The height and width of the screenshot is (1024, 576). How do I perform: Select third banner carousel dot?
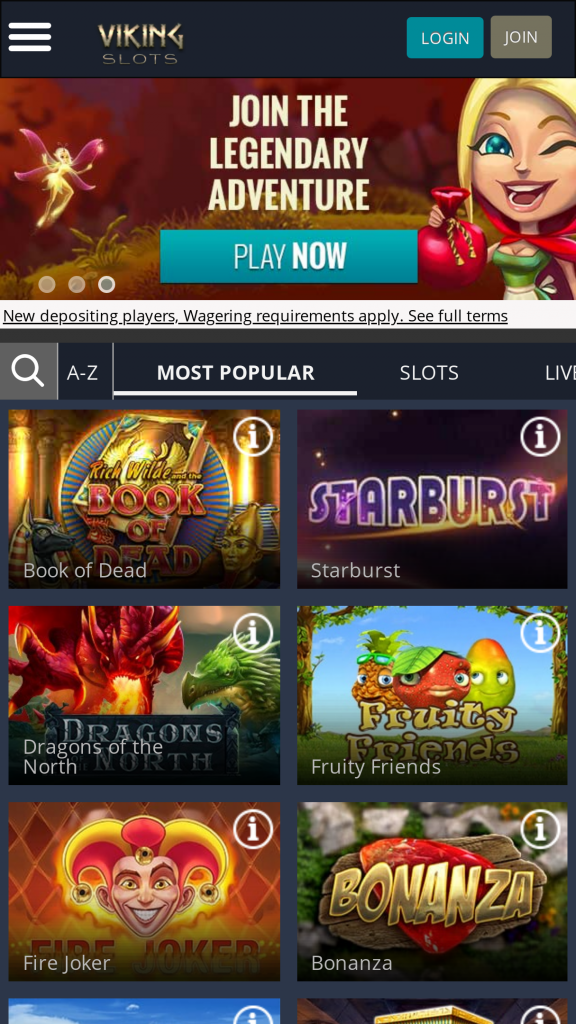coord(106,284)
